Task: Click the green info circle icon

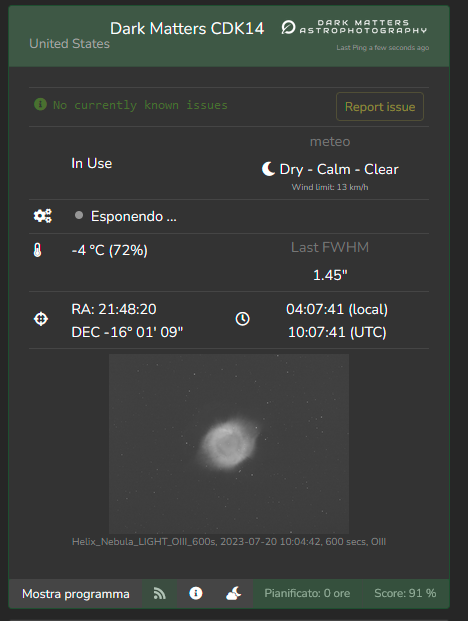Action: click(40, 105)
